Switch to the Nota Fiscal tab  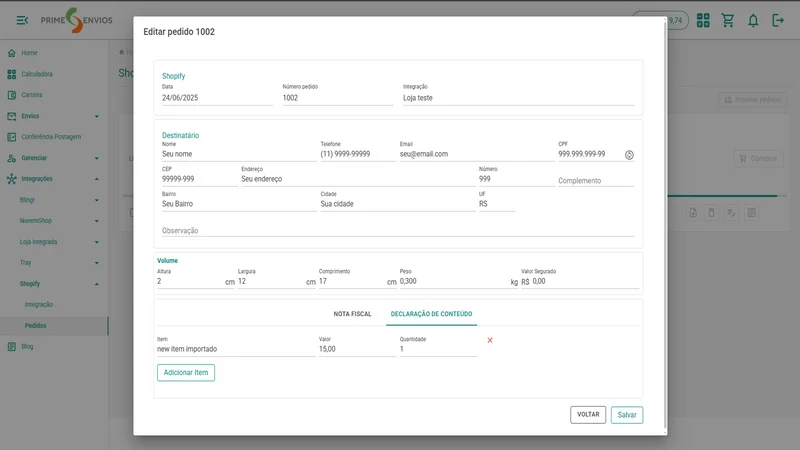point(353,314)
